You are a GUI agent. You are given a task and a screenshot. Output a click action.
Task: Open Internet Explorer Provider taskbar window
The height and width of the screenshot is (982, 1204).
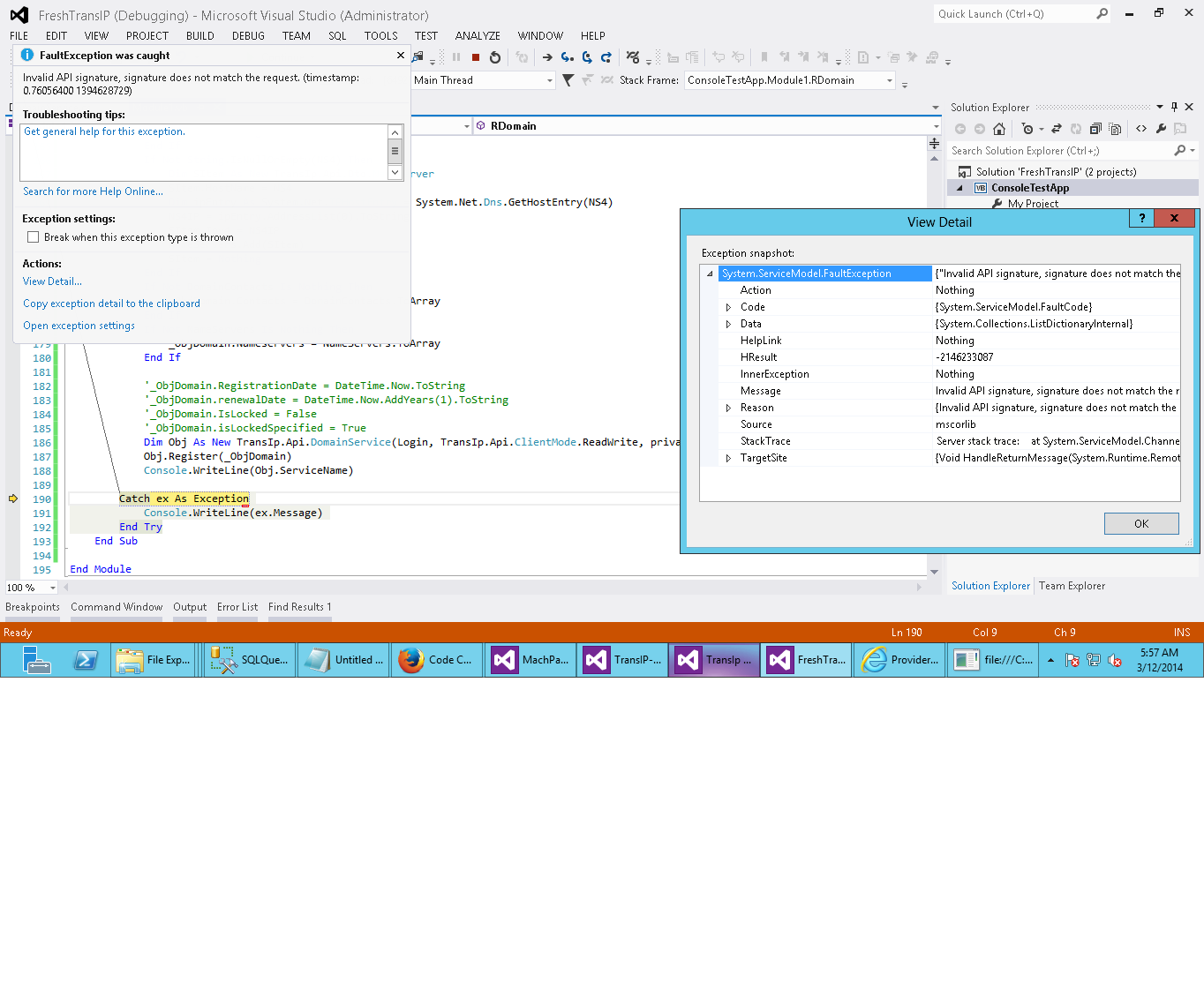899,660
